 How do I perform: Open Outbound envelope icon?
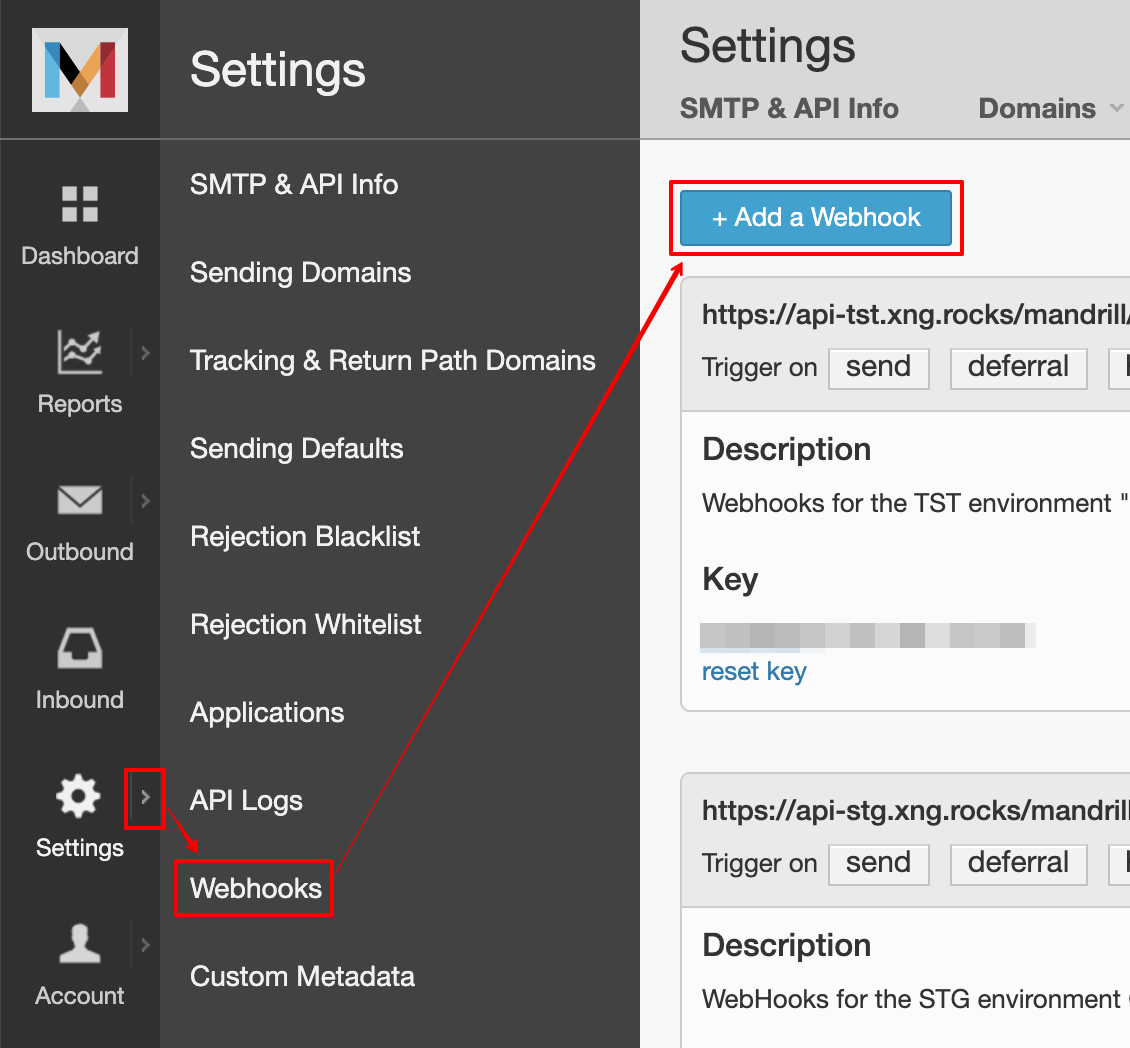pyautogui.click(x=80, y=499)
